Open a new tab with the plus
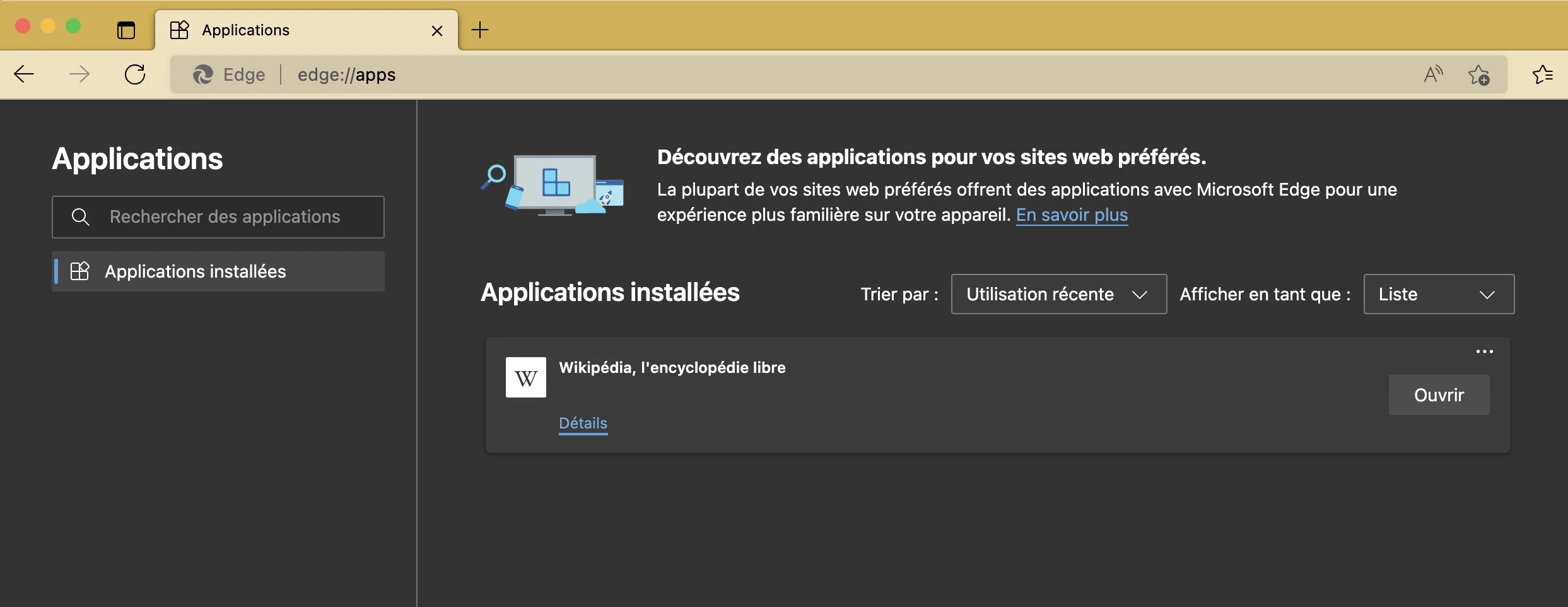 point(480,30)
